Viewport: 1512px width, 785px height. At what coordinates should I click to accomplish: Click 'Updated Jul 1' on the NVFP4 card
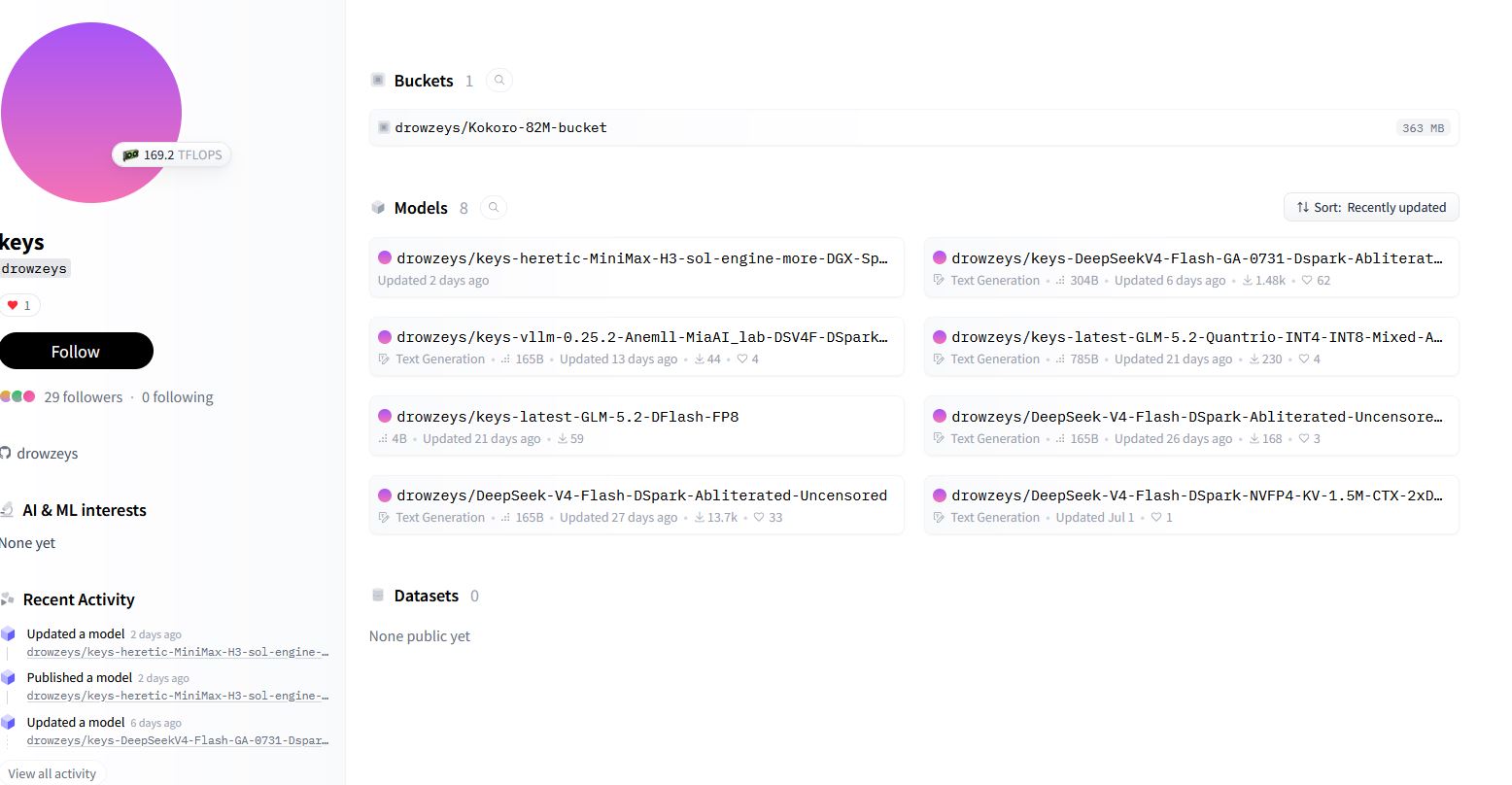pos(1095,517)
